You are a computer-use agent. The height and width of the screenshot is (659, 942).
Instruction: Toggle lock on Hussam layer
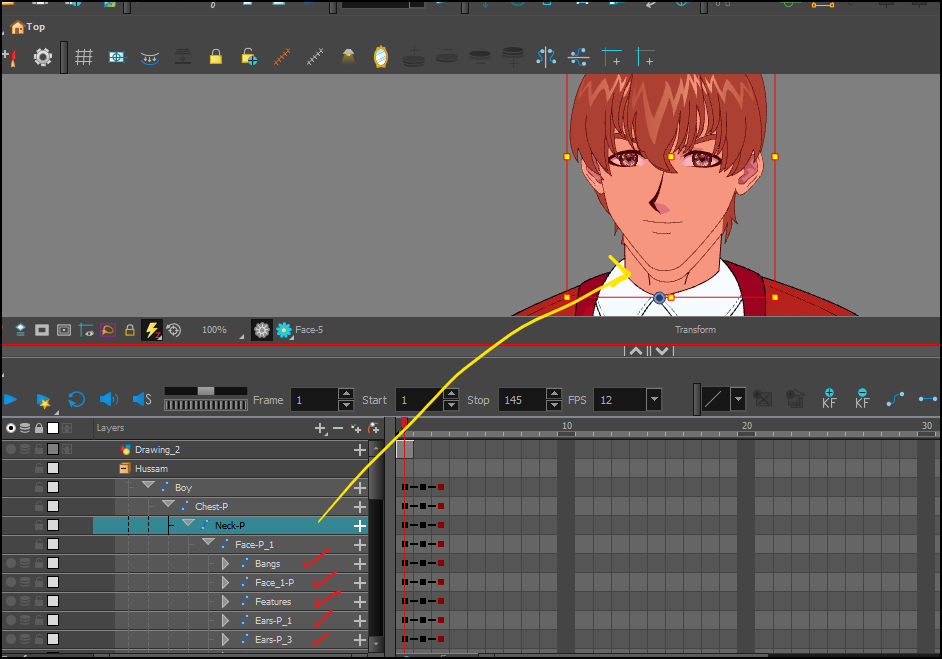[39, 469]
